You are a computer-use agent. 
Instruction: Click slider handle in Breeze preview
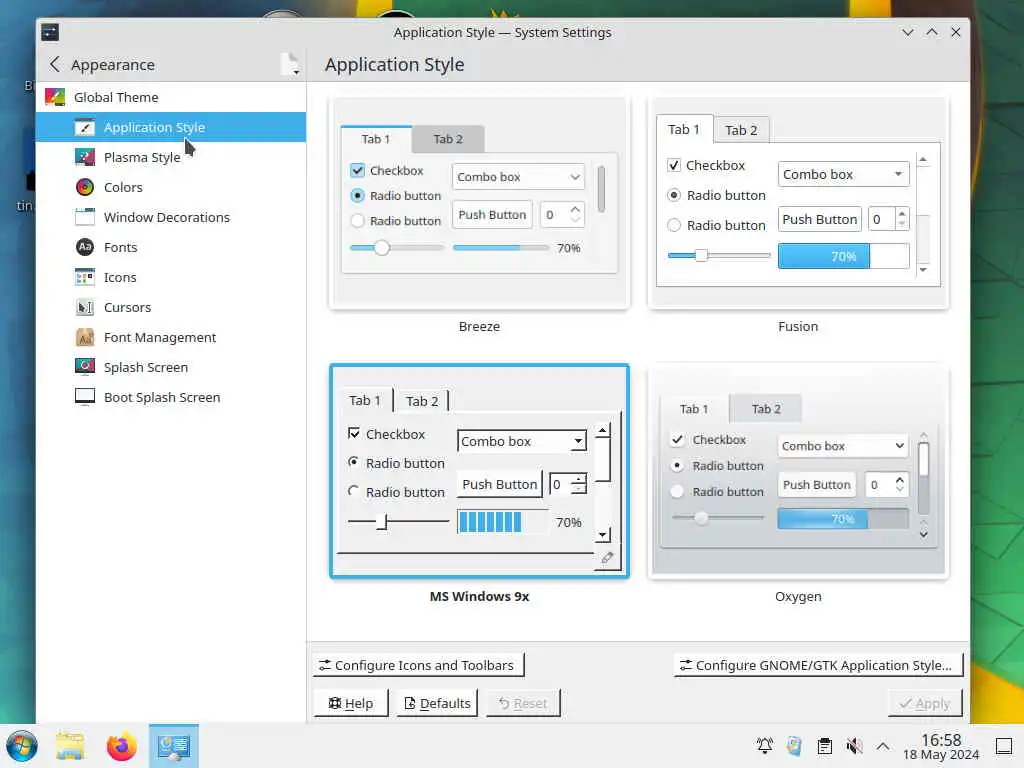382,248
